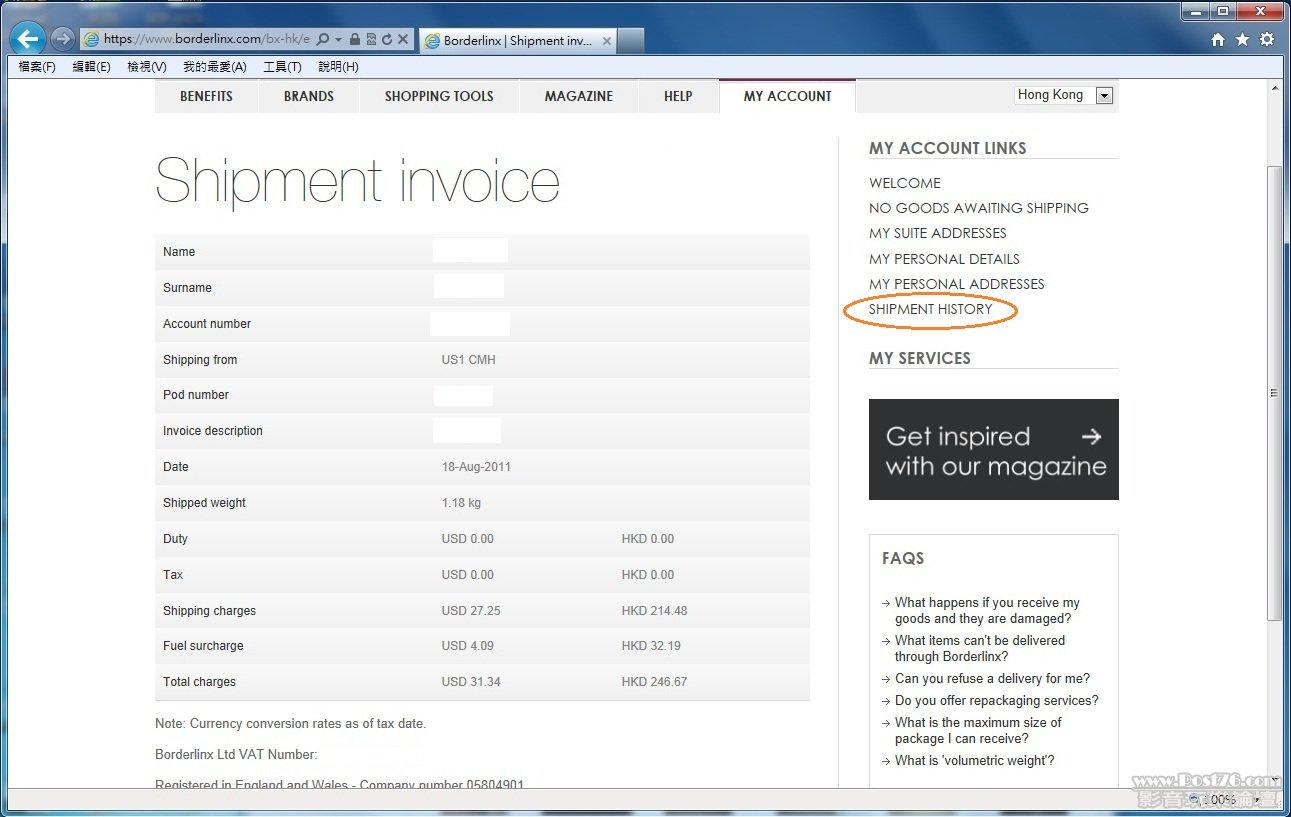Open MY PERSONAL DETAILS link
The height and width of the screenshot is (817, 1291).
tap(945, 259)
